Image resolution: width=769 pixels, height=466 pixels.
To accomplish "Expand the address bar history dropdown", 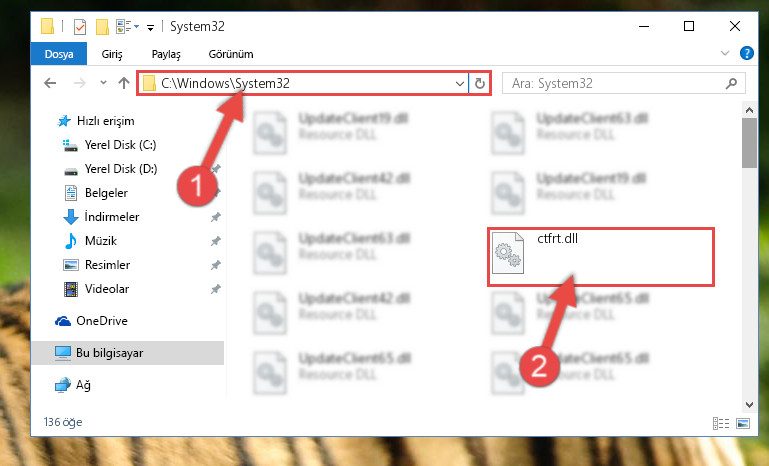I will click(460, 83).
